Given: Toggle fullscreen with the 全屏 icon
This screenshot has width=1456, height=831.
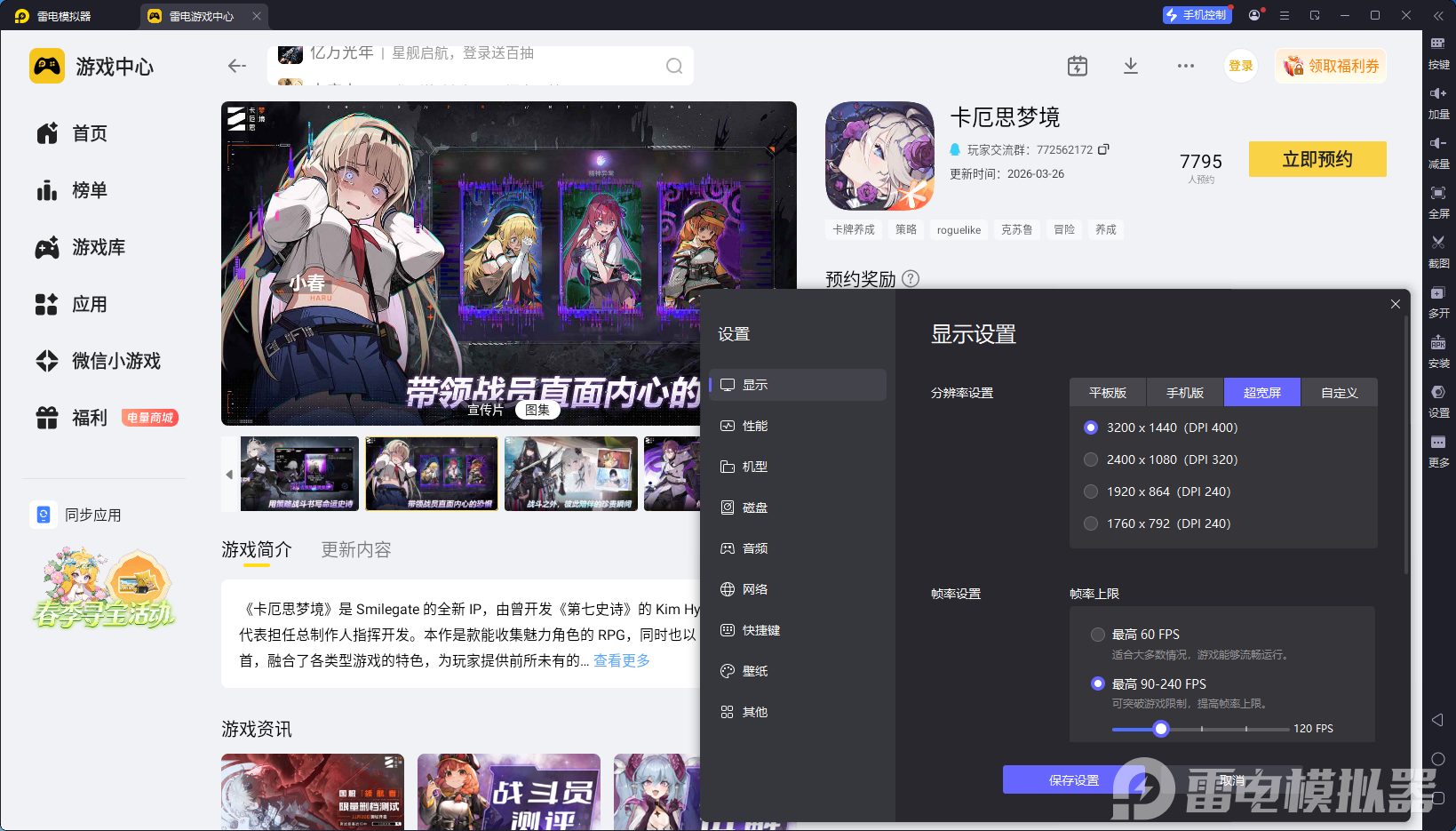Looking at the screenshot, I should pos(1438,193).
